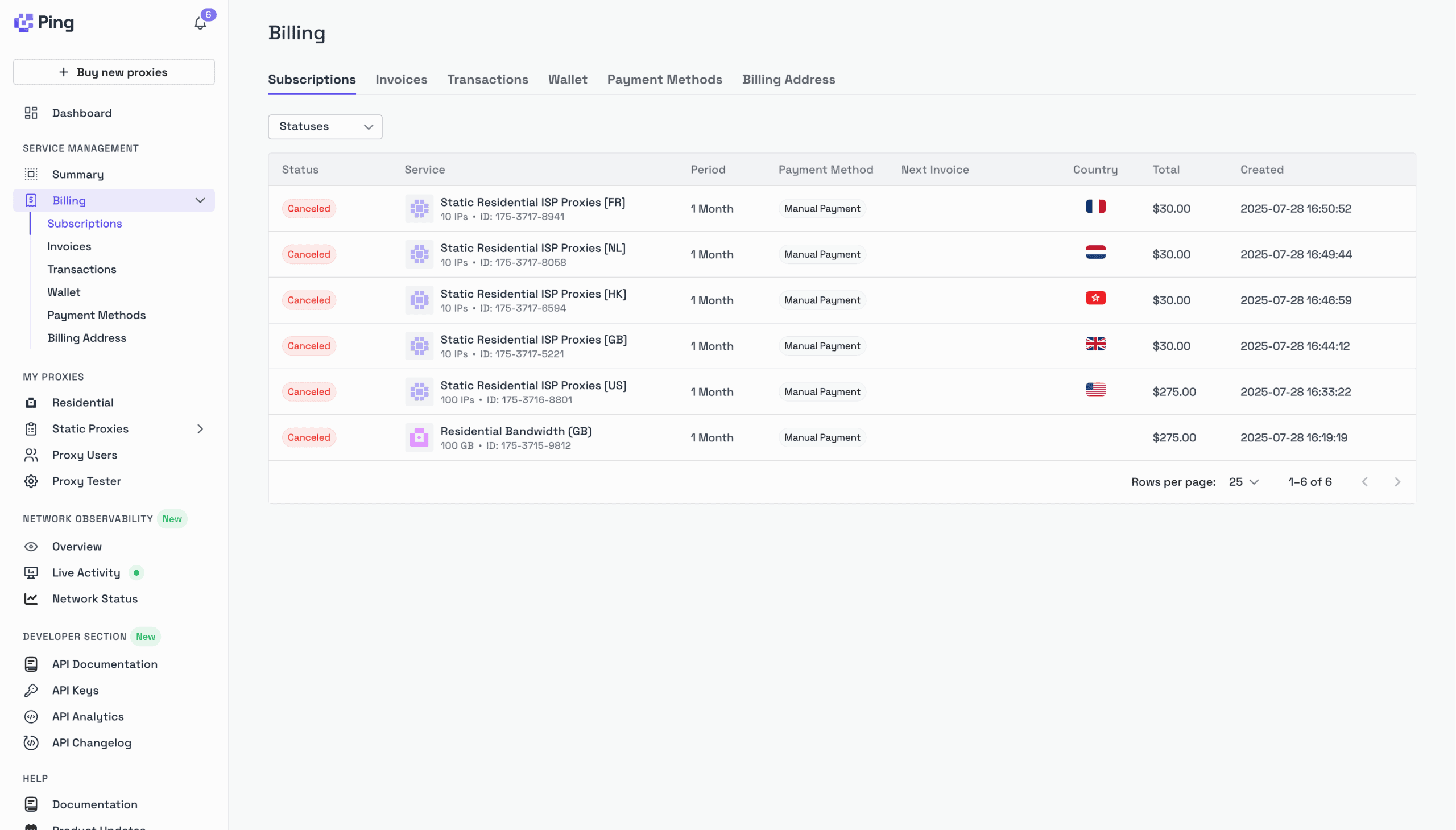Click the France flag icon

pyautogui.click(x=1095, y=207)
